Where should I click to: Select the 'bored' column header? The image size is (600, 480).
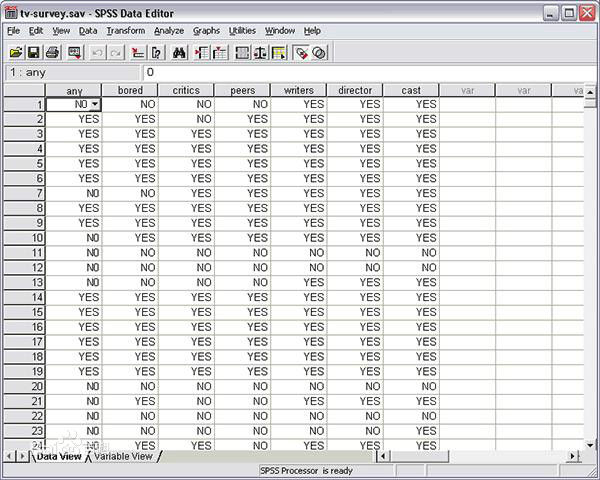click(130, 91)
